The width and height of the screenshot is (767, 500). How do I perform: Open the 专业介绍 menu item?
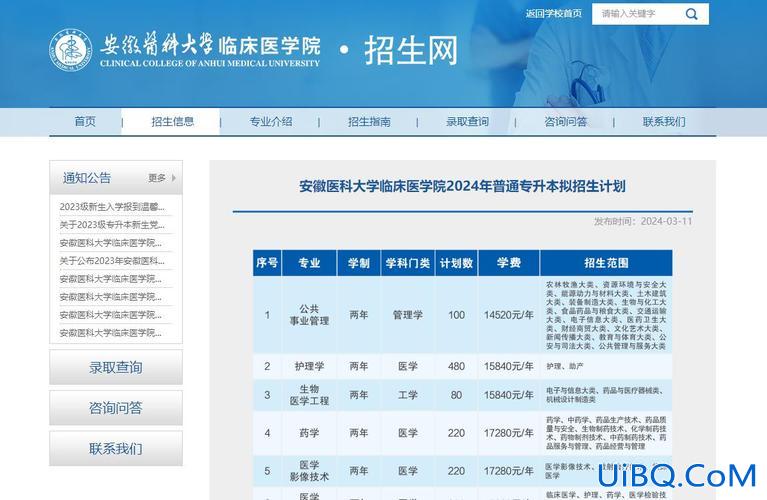click(x=271, y=121)
